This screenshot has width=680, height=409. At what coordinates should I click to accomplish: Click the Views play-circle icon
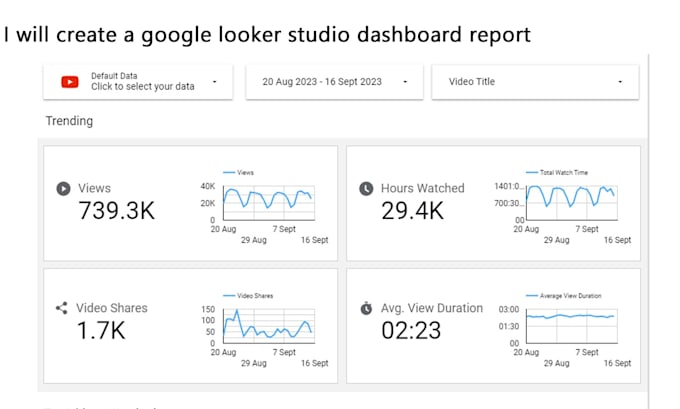point(63,189)
